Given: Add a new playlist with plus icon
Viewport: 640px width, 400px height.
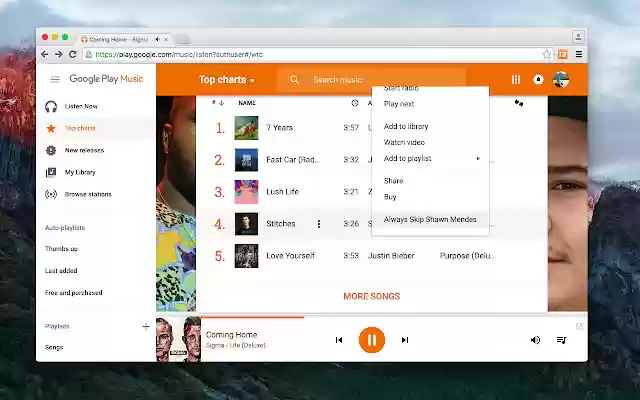Looking at the screenshot, I should pos(146,327).
